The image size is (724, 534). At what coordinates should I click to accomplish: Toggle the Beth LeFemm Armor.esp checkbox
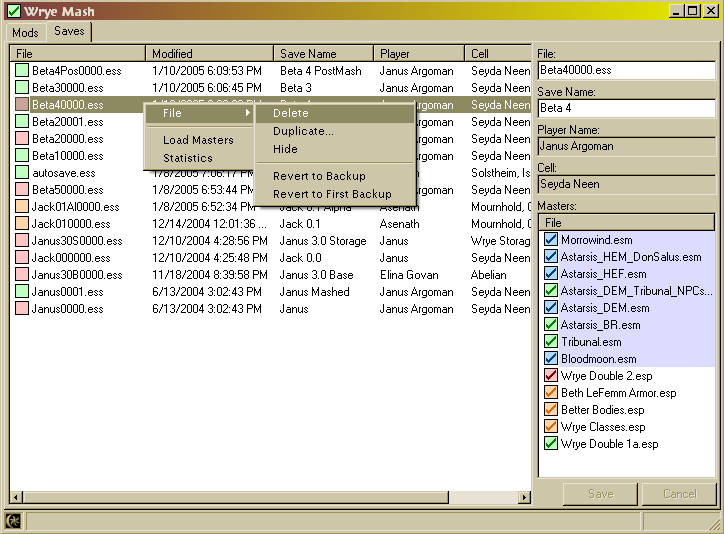click(x=550, y=393)
